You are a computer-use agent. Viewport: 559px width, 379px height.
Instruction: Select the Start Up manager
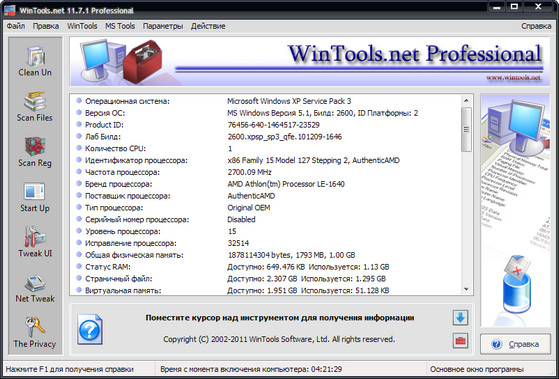point(35,197)
